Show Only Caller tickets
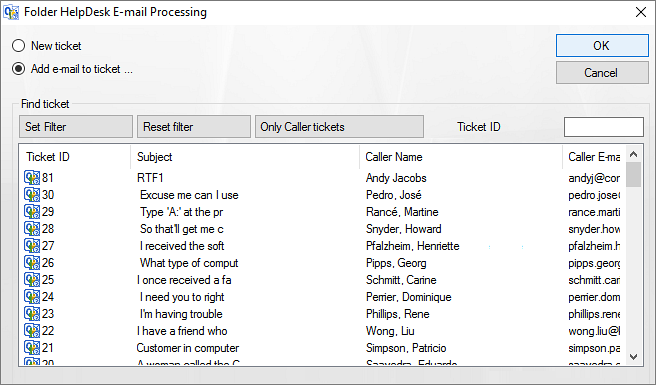Viewport: 656px width, 385px height. tap(339, 127)
